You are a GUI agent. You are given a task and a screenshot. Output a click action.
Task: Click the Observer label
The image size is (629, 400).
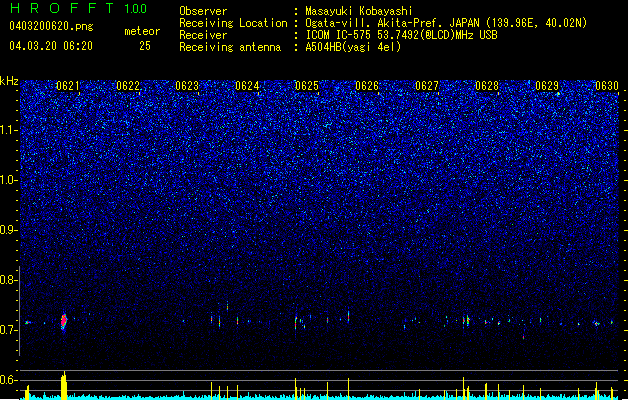point(203,11)
